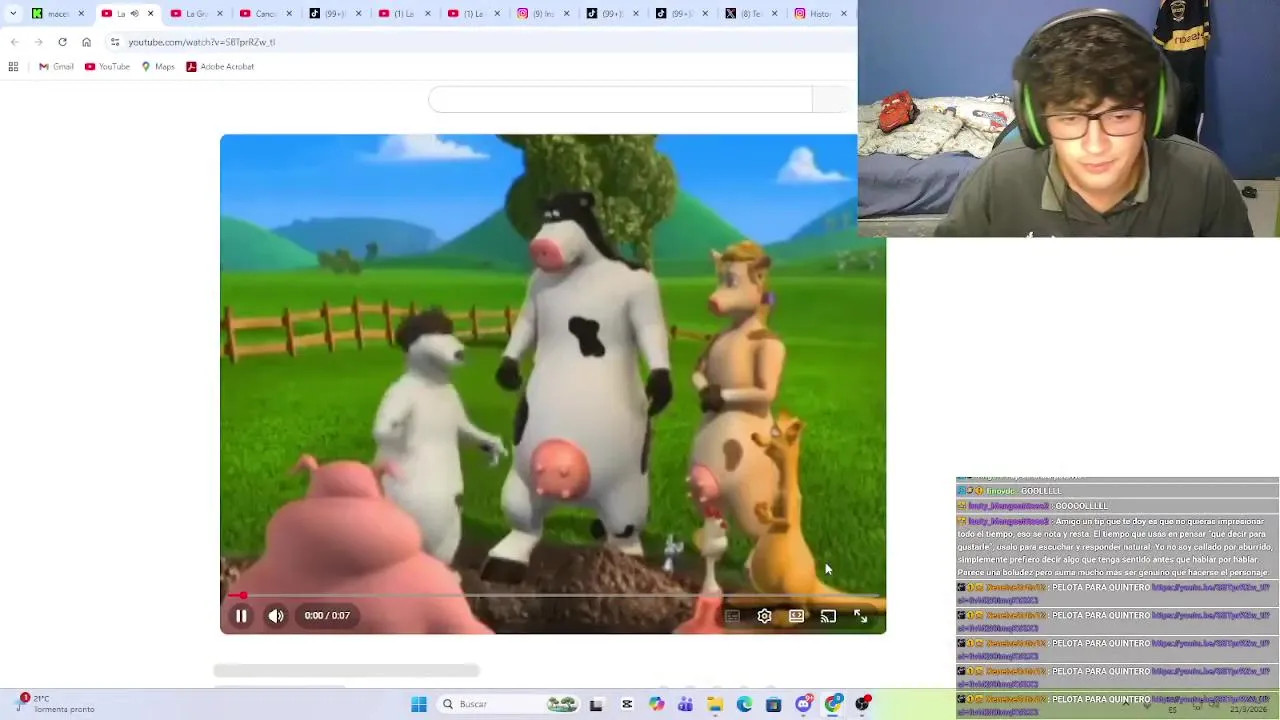Pause the YouTube video

241,616
